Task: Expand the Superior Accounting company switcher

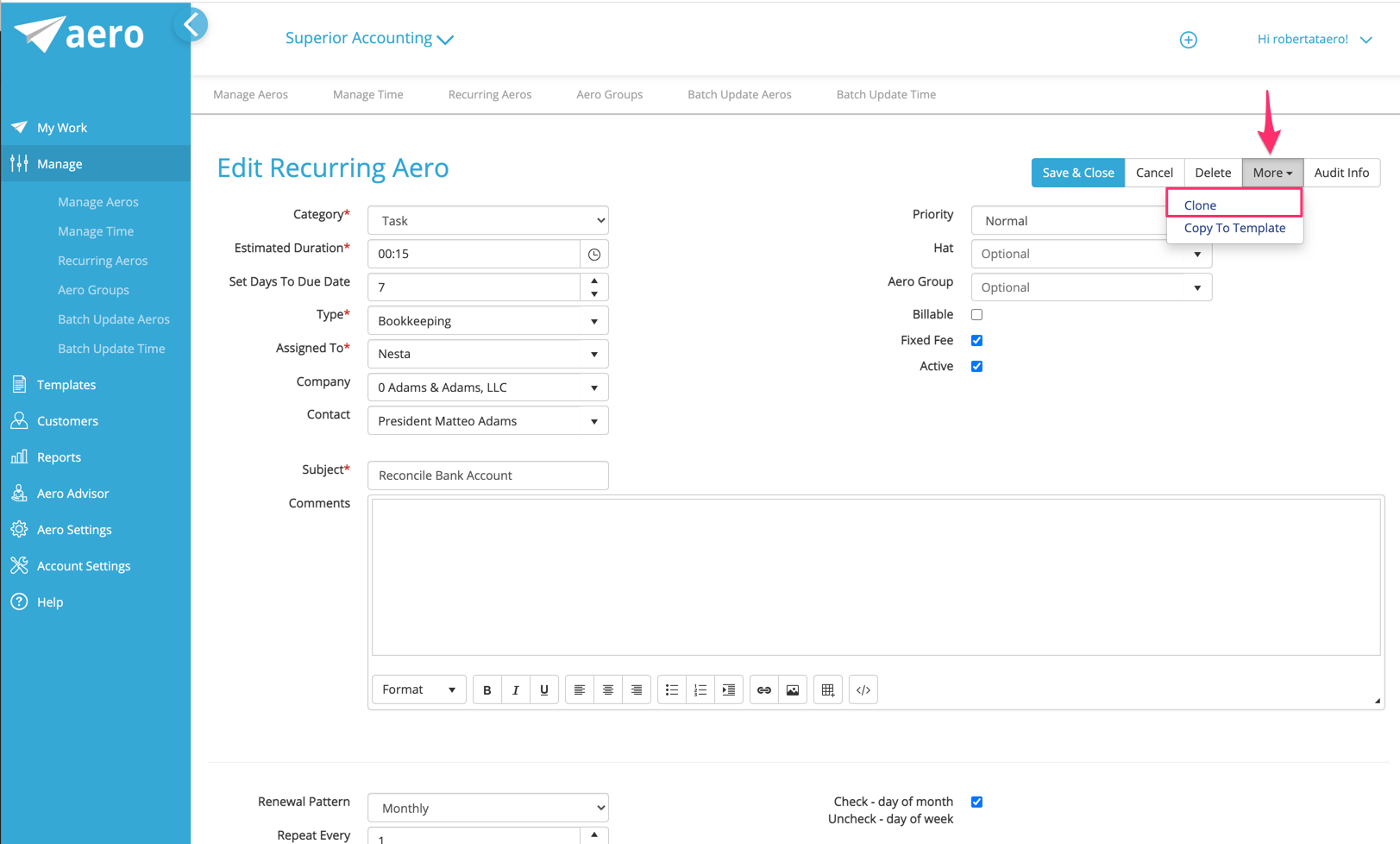Action: point(369,38)
